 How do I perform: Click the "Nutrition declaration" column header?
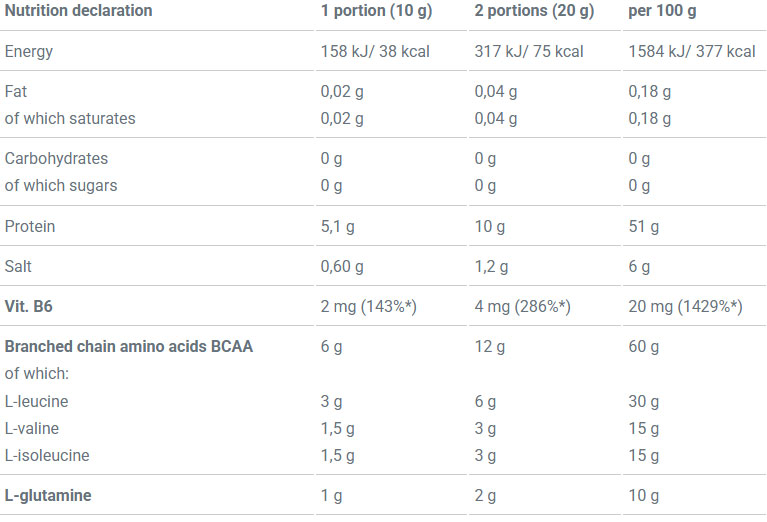coord(79,11)
